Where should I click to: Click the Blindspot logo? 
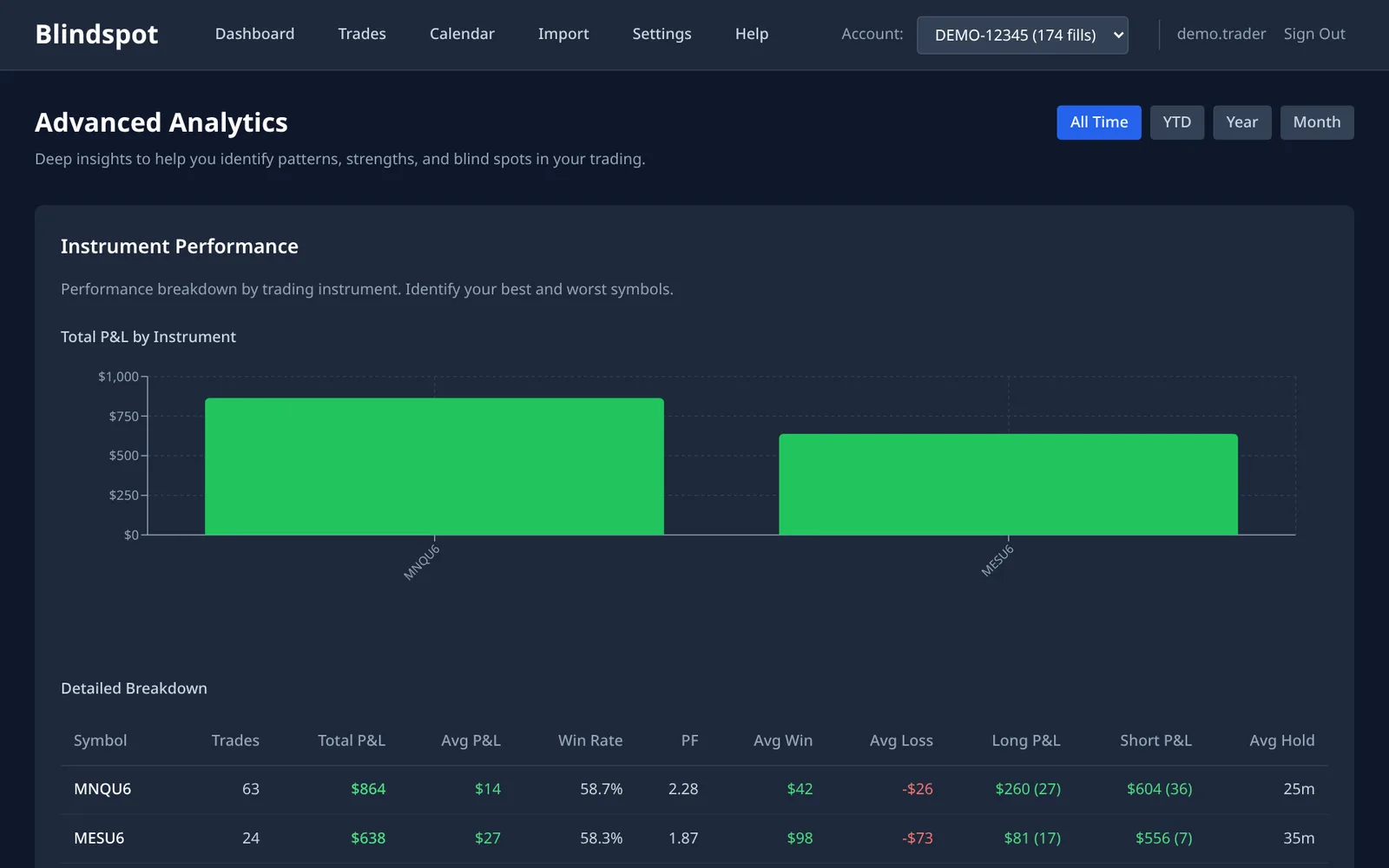96,34
